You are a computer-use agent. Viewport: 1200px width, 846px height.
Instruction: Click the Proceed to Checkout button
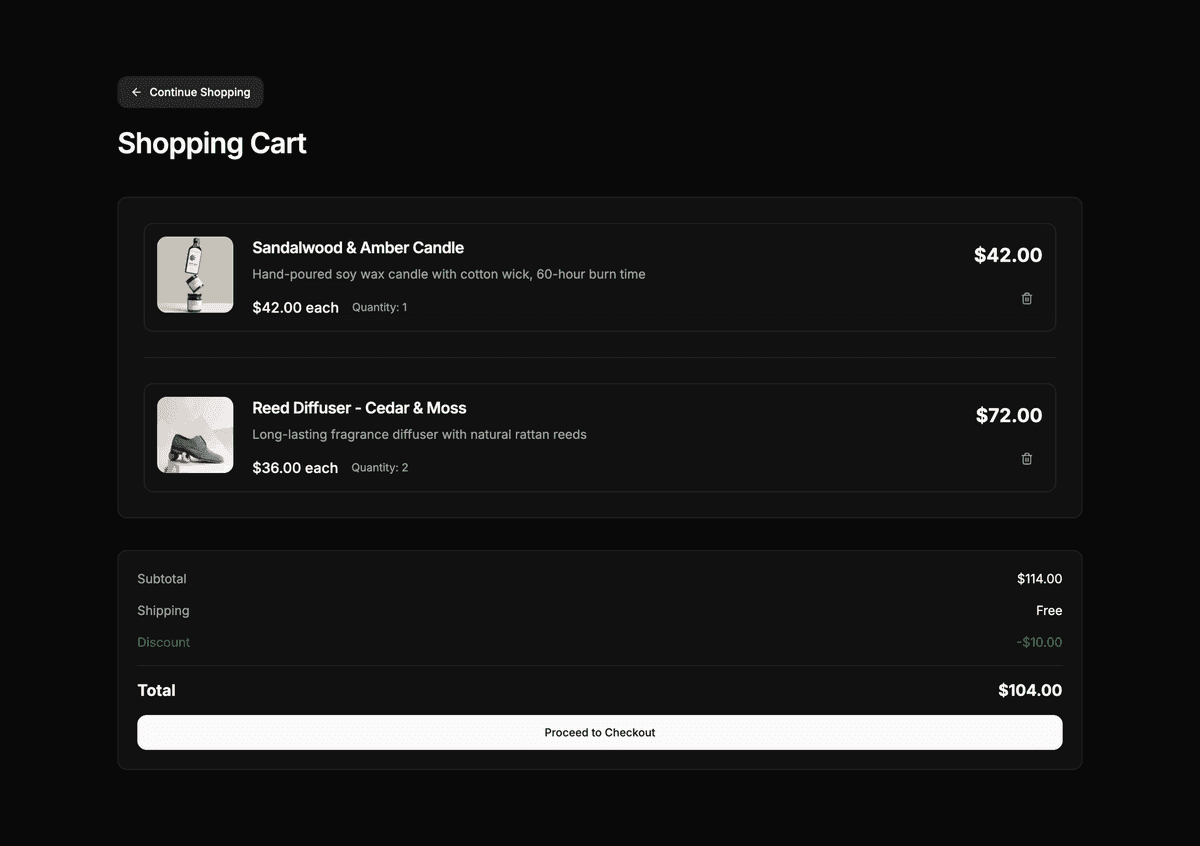(x=599, y=732)
